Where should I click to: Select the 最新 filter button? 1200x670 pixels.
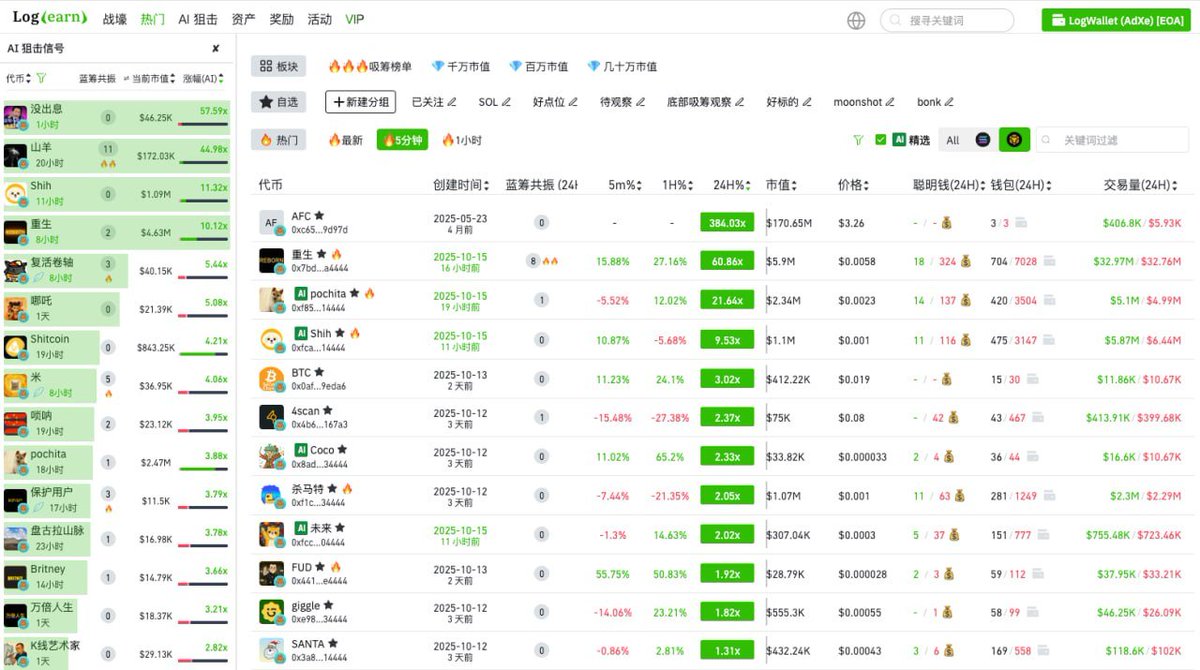point(346,140)
